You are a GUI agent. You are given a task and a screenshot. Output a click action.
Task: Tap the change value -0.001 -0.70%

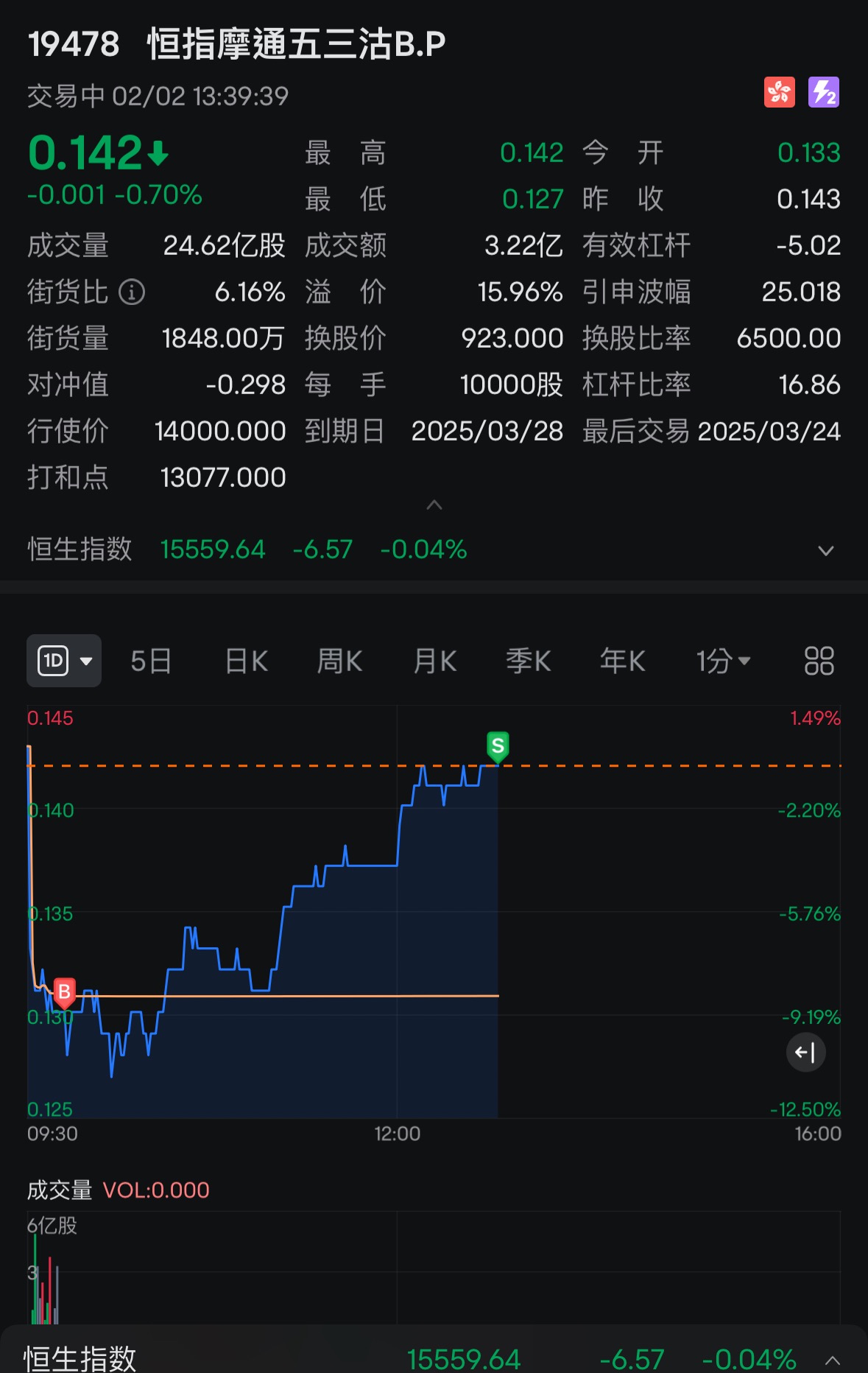click(115, 194)
